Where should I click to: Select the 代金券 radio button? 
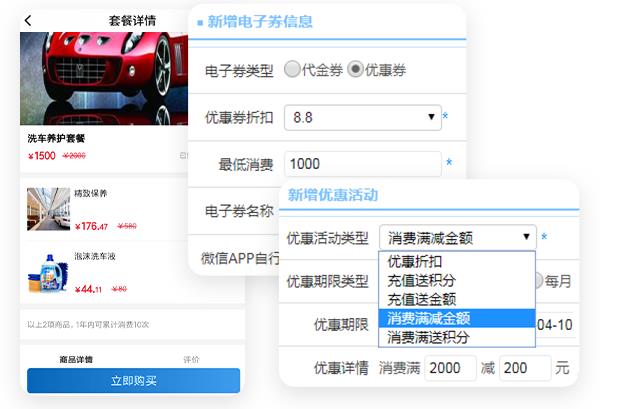(x=292, y=69)
